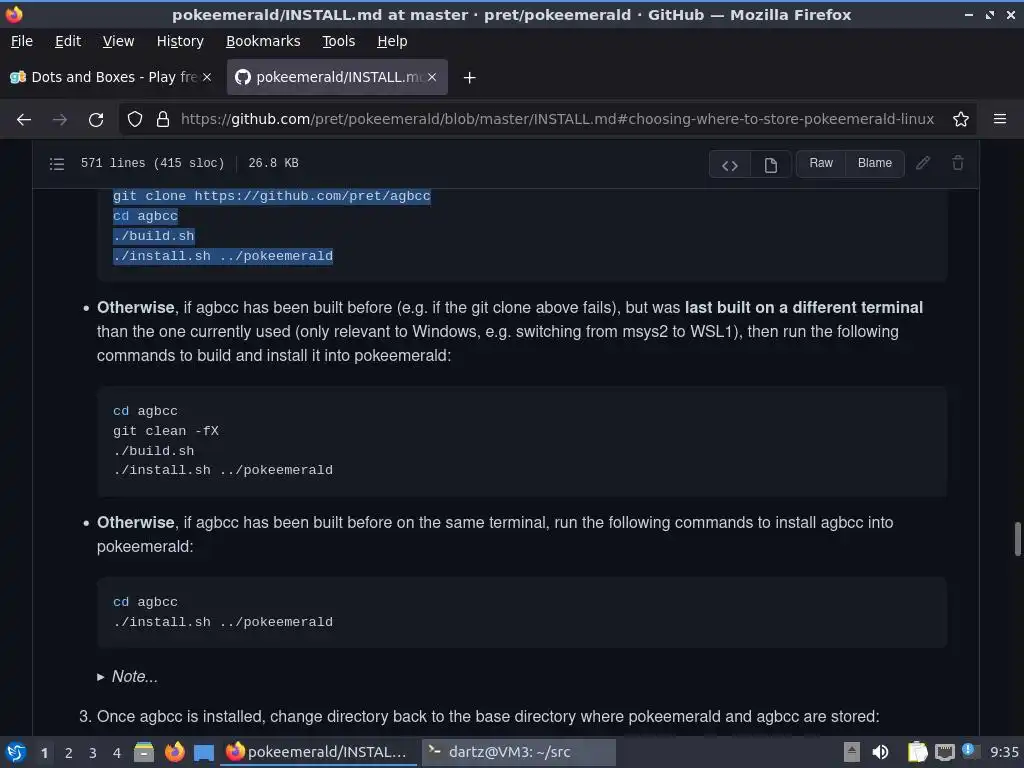The height and width of the screenshot is (768, 1024).
Task: Click '571 lines (415 sloc)' file info
Action: 152,163
